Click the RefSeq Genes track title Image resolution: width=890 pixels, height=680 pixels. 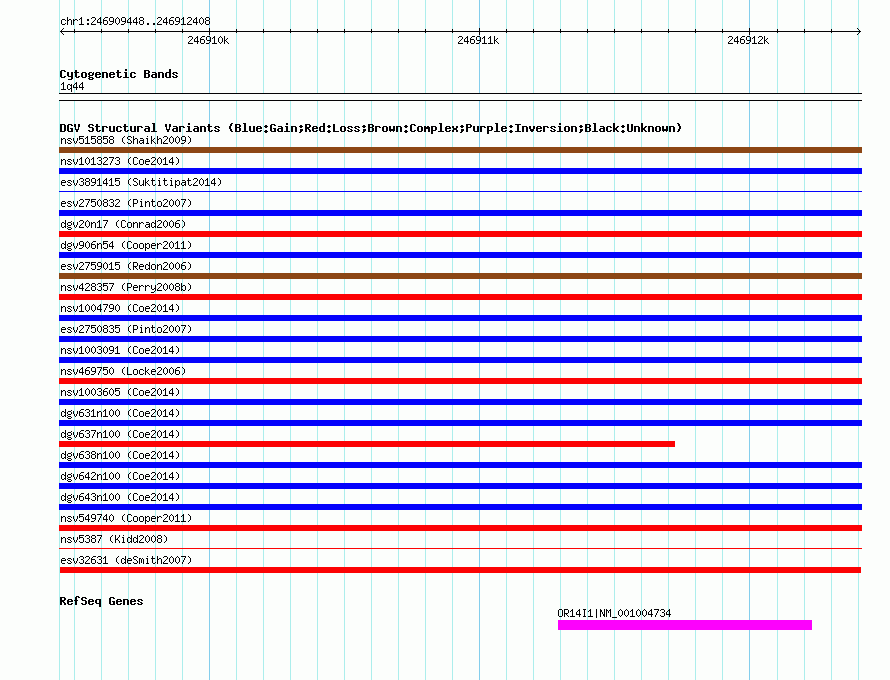click(x=101, y=601)
